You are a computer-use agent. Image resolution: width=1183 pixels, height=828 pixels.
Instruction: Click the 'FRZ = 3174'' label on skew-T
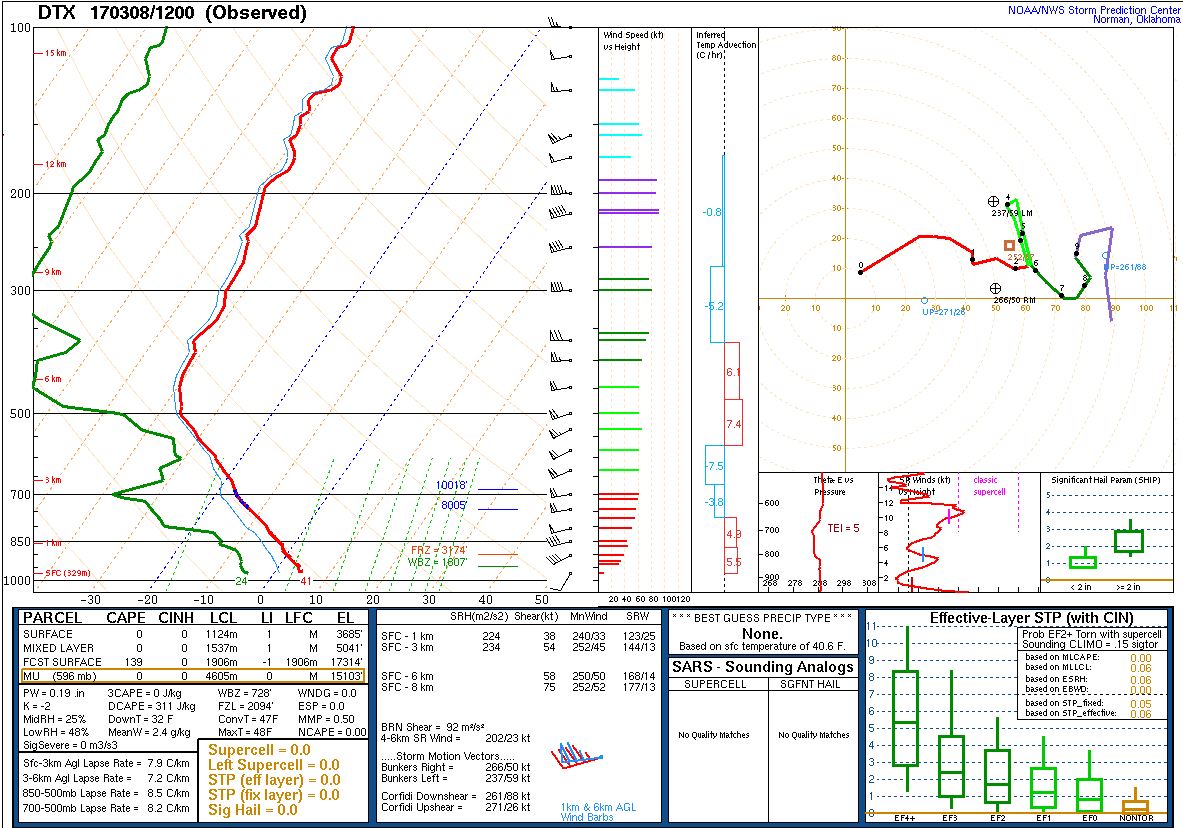tap(438, 550)
